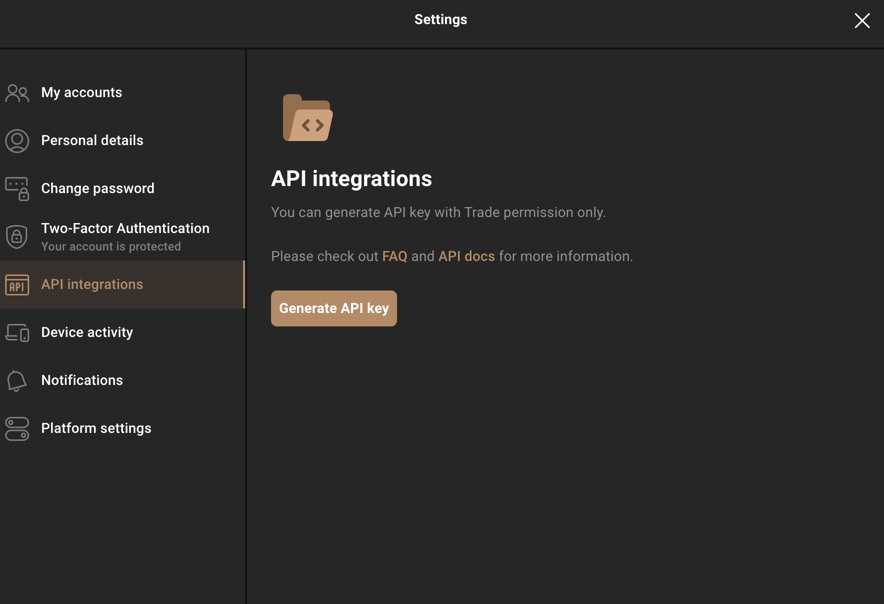Open Two-Factor Authentication label text
Screen dimensions: 884x604
coord(125,228)
